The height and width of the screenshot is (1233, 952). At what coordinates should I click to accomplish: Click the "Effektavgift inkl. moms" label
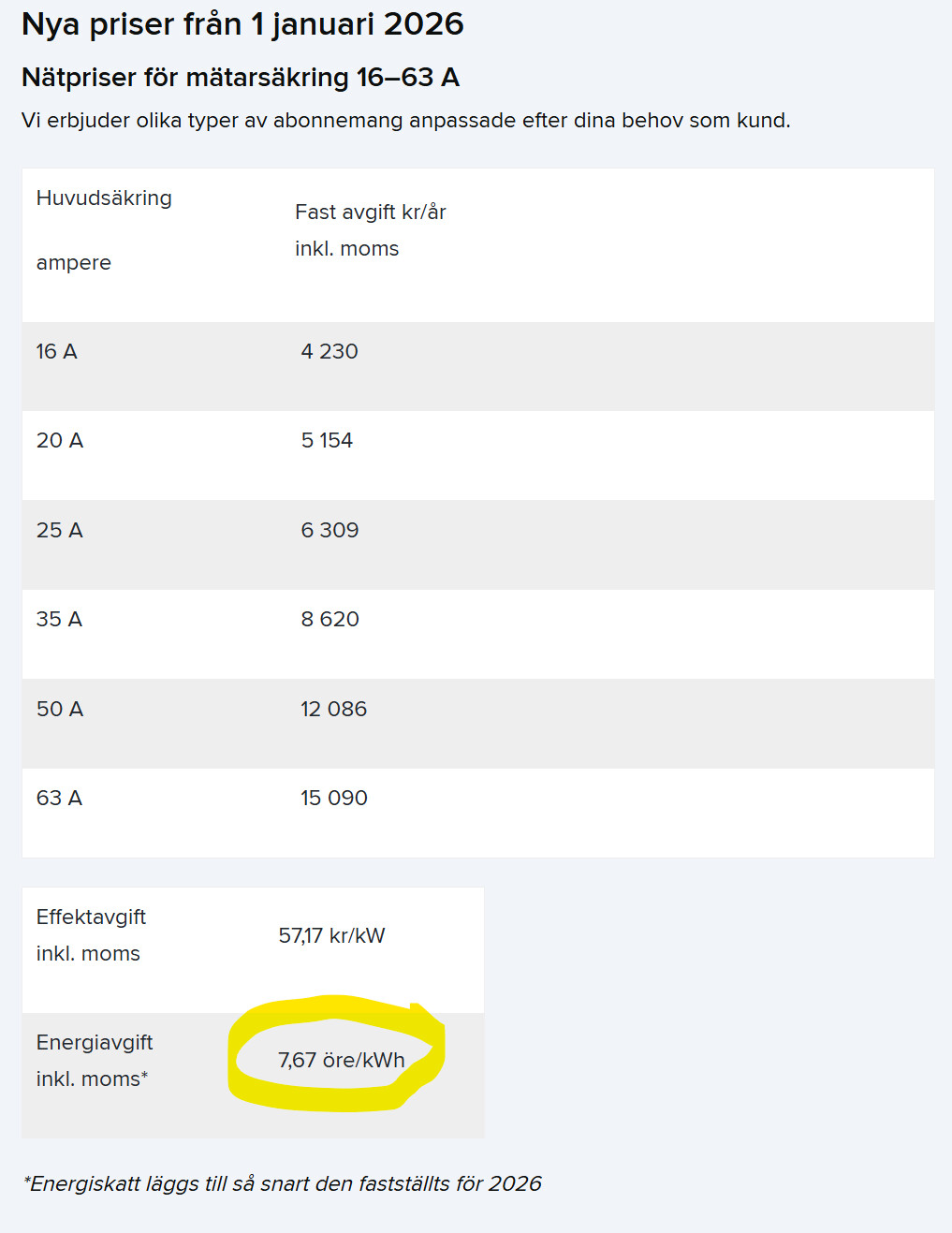tap(91, 935)
